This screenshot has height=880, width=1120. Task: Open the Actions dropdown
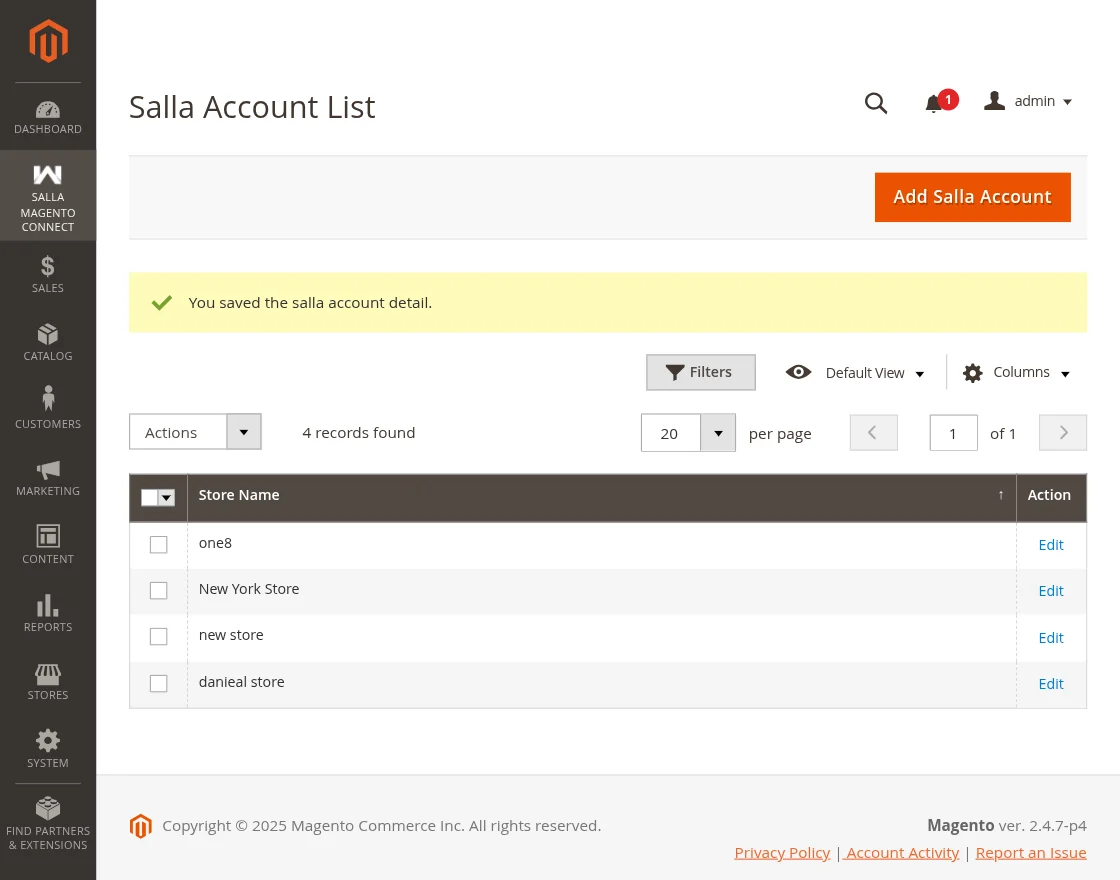click(x=195, y=431)
